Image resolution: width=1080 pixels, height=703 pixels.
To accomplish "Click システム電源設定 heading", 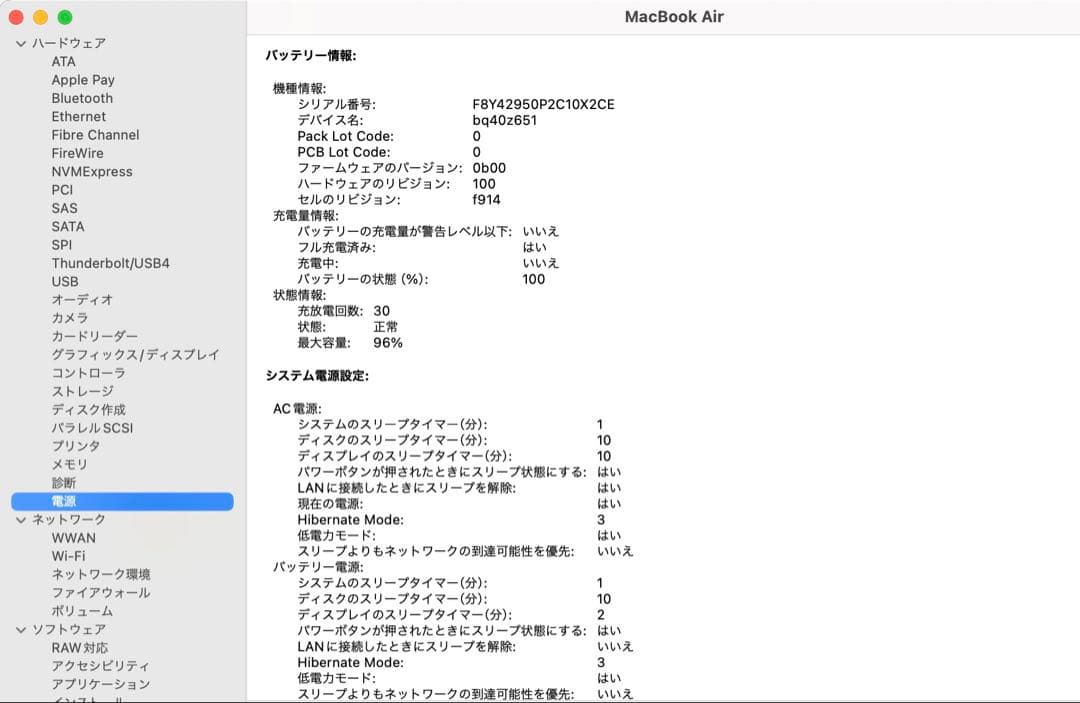I will tap(317, 376).
